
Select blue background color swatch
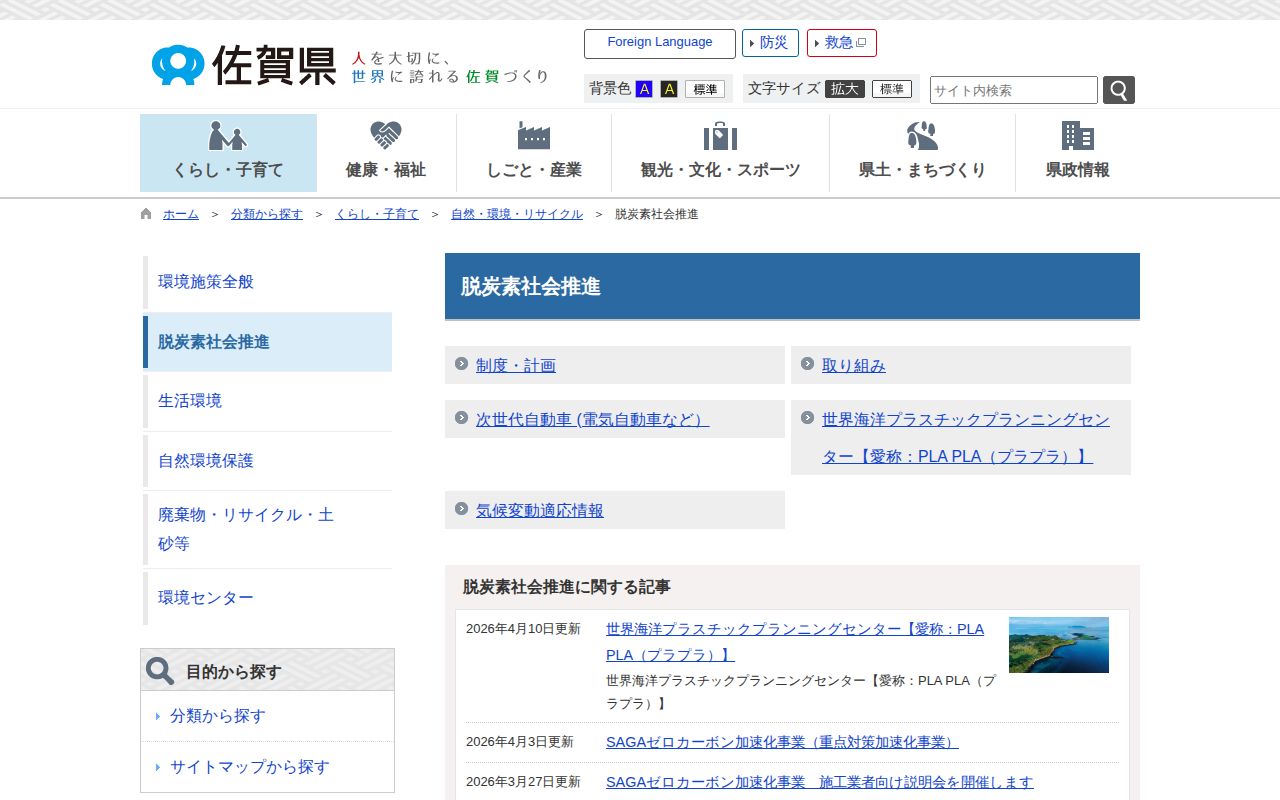pos(644,89)
